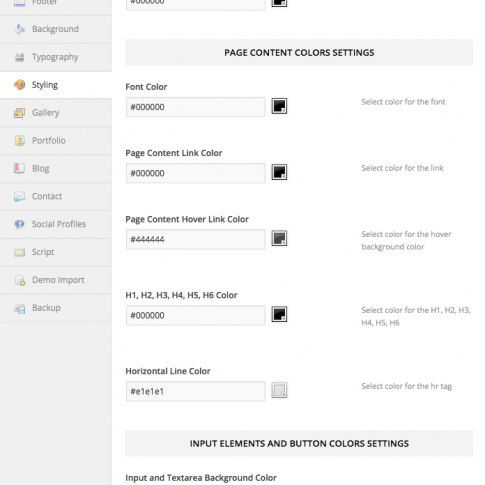The width and height of the screenshot is (485, 485).
Task: Click the Portfolio sidebar icon
Action: [x=19, y=141]
